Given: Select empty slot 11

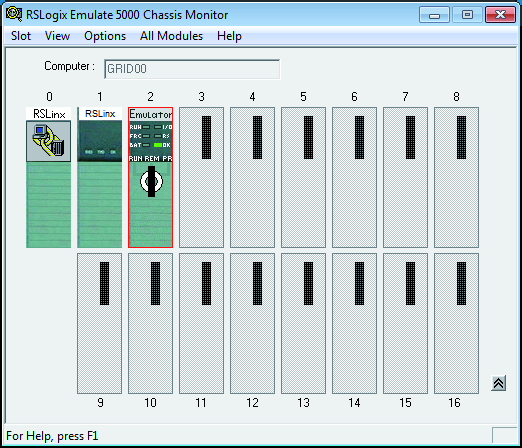Looking at the screenshot, I should (x=201, y=323).
